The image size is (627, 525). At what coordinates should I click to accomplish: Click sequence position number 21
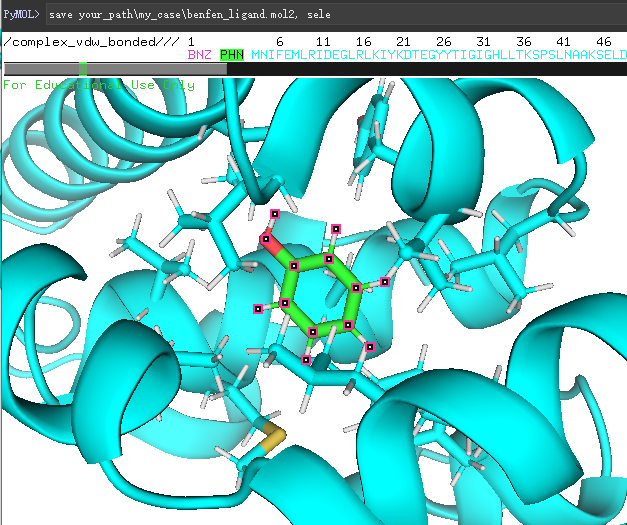pos(403,42)
